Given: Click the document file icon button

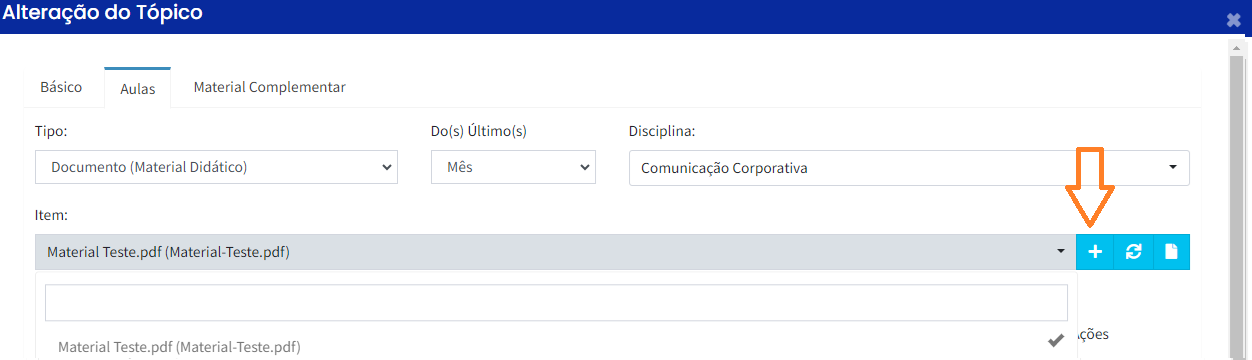Looking at the screenshot, I should 1171,252.
